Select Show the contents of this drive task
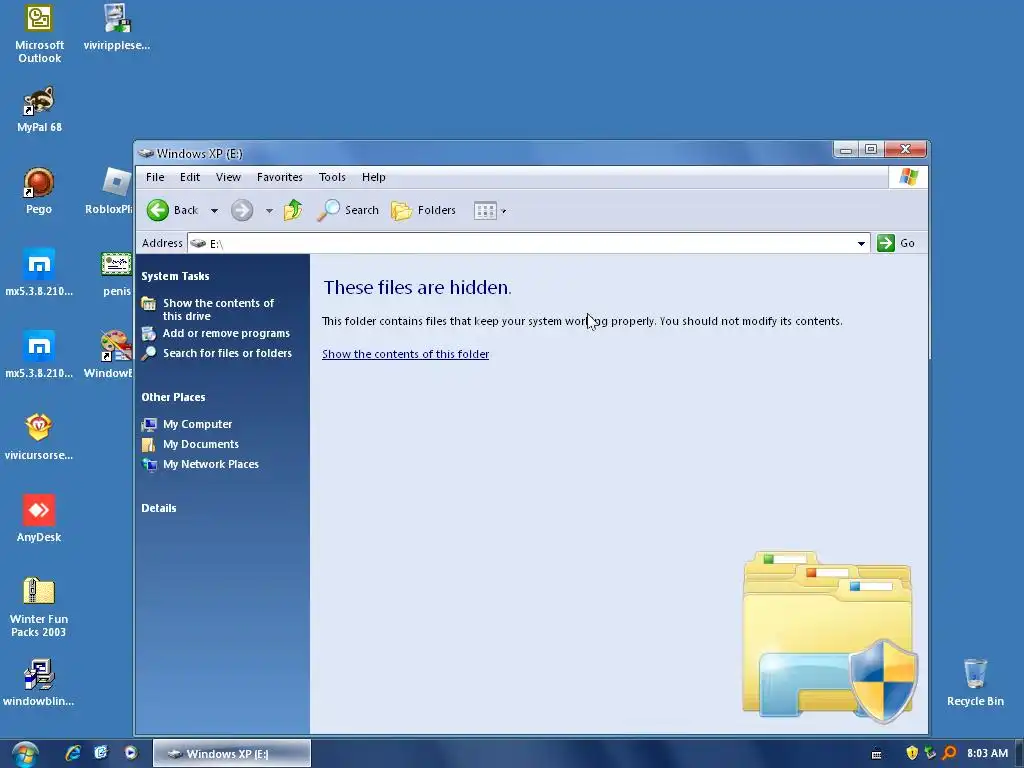This screenshot has width=1024, height=768. coord(218,310)
